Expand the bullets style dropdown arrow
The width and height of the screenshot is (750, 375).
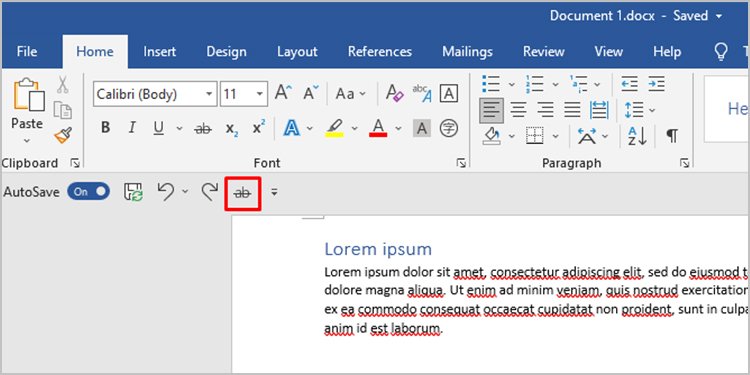(511, 85)
